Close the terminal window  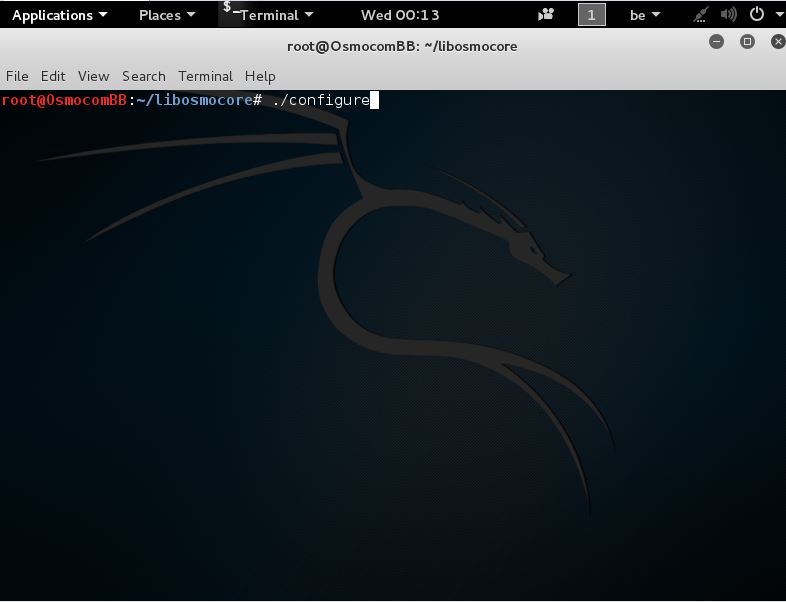pos(778,42)
